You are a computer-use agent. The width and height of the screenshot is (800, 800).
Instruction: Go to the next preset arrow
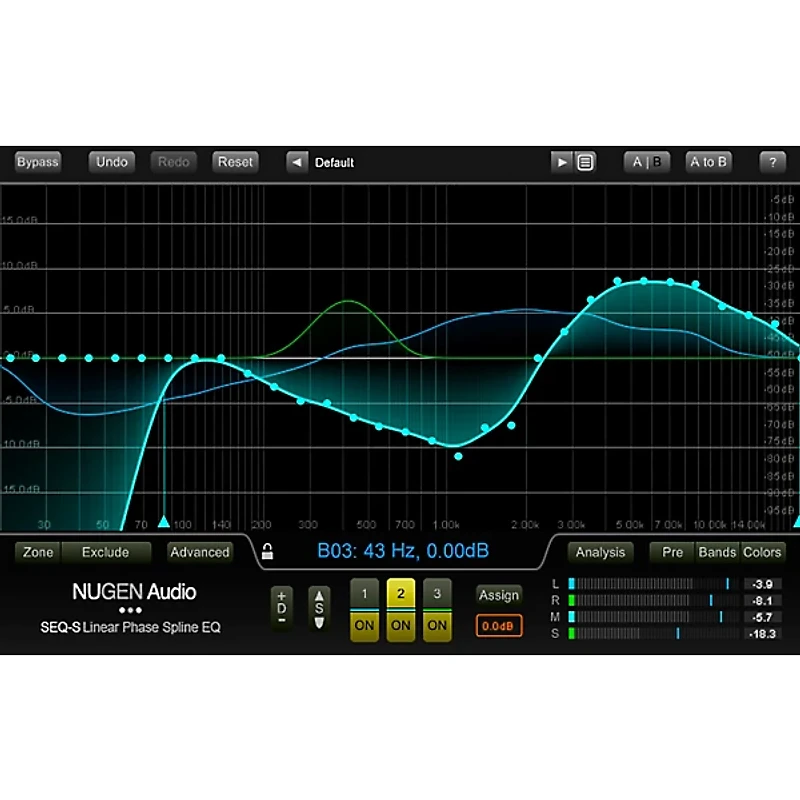tap(562, 163)
